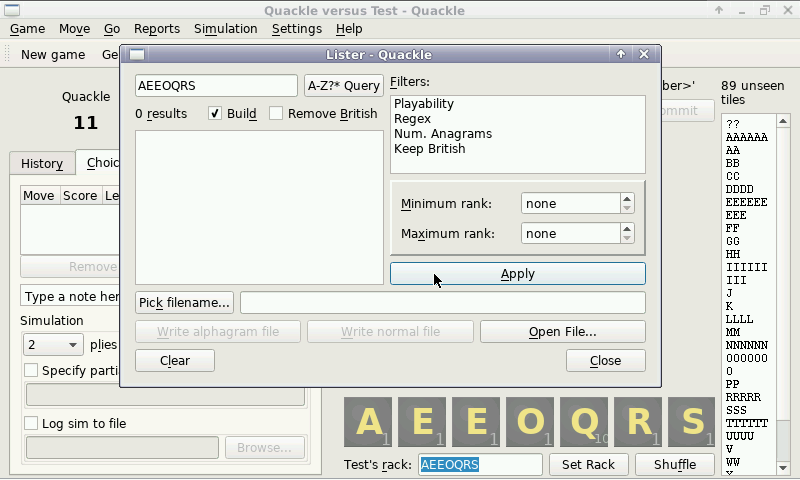Click the Test's rack input field
This screenshot has height=480, width=800.
click(x=480, y=465)
